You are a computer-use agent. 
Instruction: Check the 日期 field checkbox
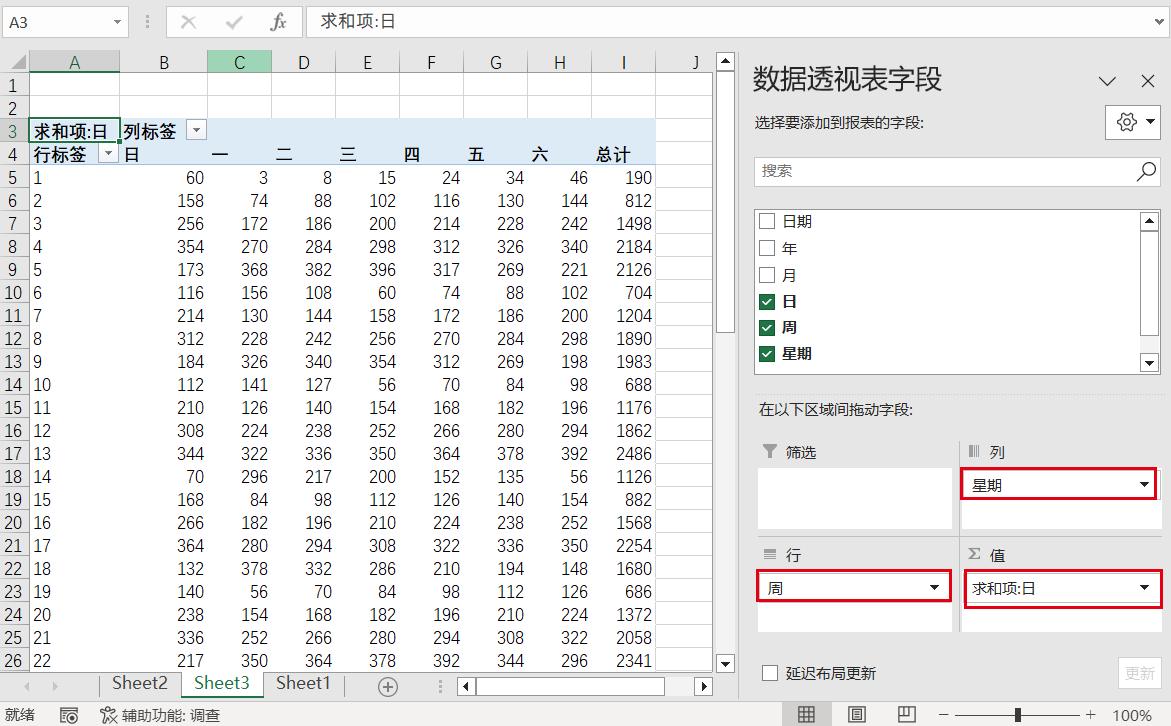769,221
